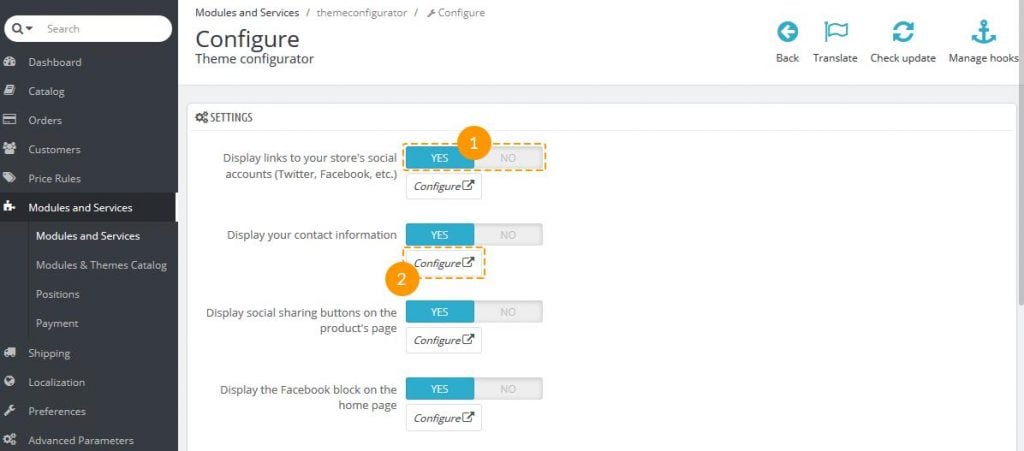
Task: Select Modules & Themes Catalog submenu
Action: 101,265
